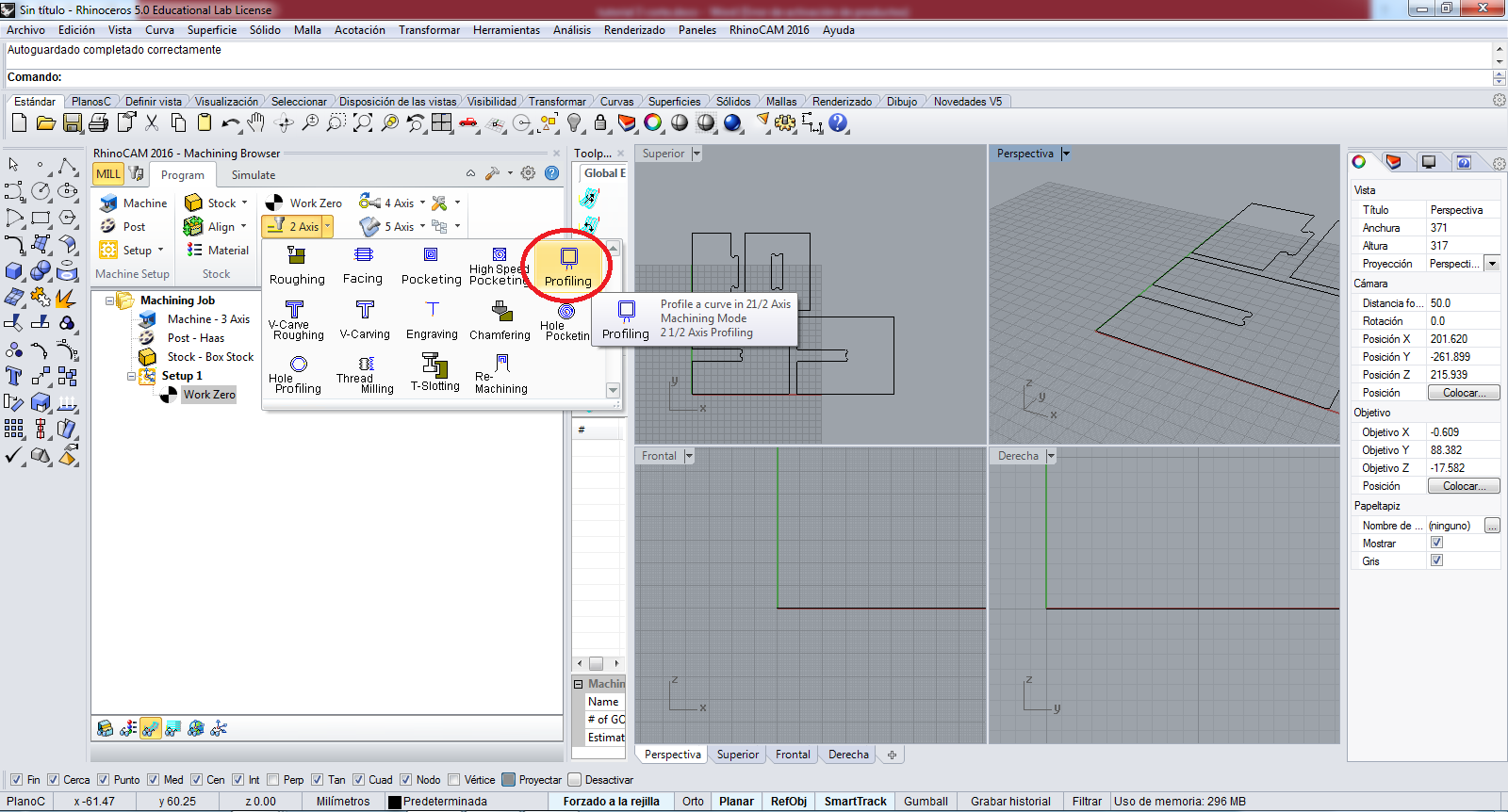Switch to the Frontal viewport tab at bottom
This screenshot has height=812, width=1508.
(x=793, y=755)
